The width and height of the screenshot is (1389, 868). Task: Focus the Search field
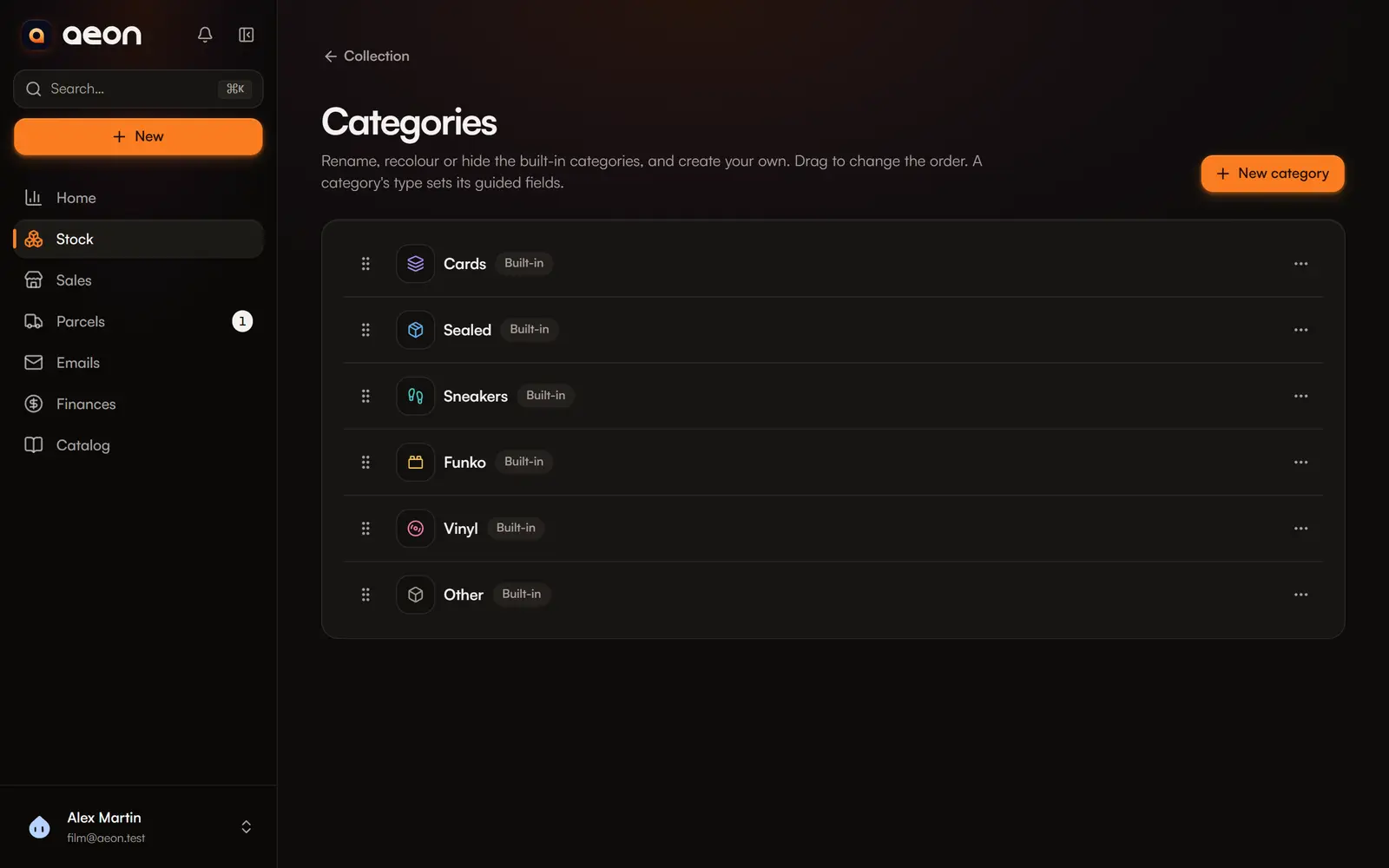pos(138,89)
